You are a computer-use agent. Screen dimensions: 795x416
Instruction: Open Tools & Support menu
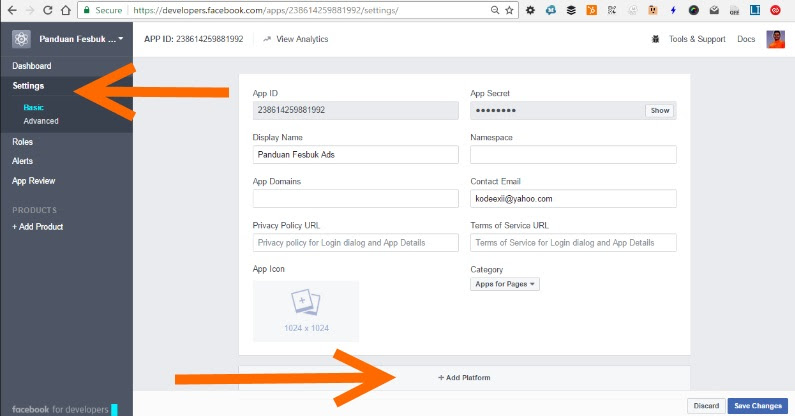pyautogui.click(x=697, y=39)
